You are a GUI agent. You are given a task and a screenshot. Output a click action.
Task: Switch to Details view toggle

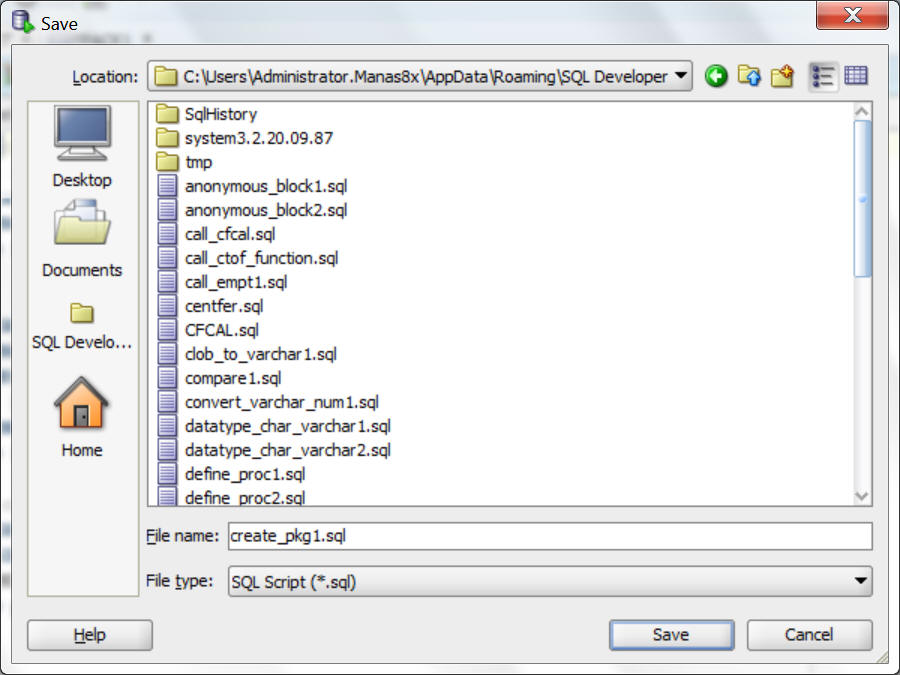(856, 76)
